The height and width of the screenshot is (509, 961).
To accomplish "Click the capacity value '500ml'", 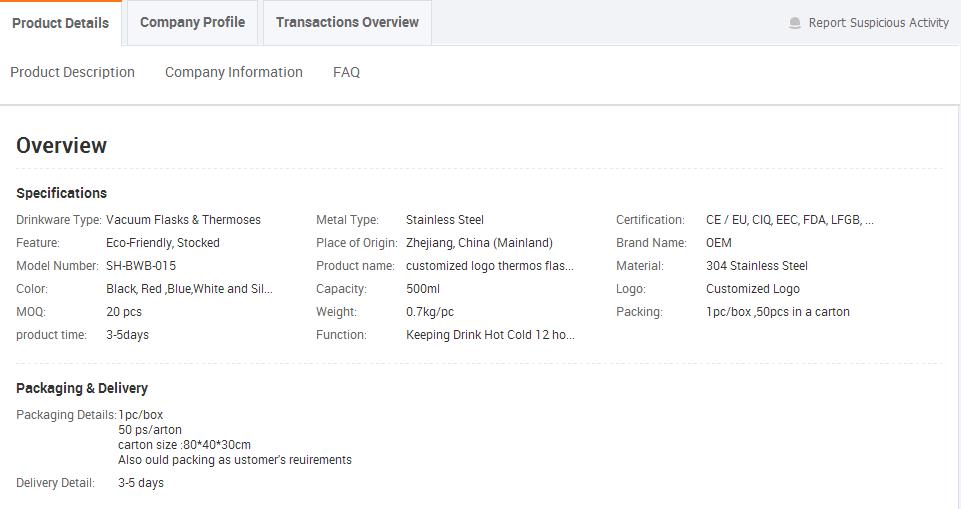I will [x=423, y=288].
